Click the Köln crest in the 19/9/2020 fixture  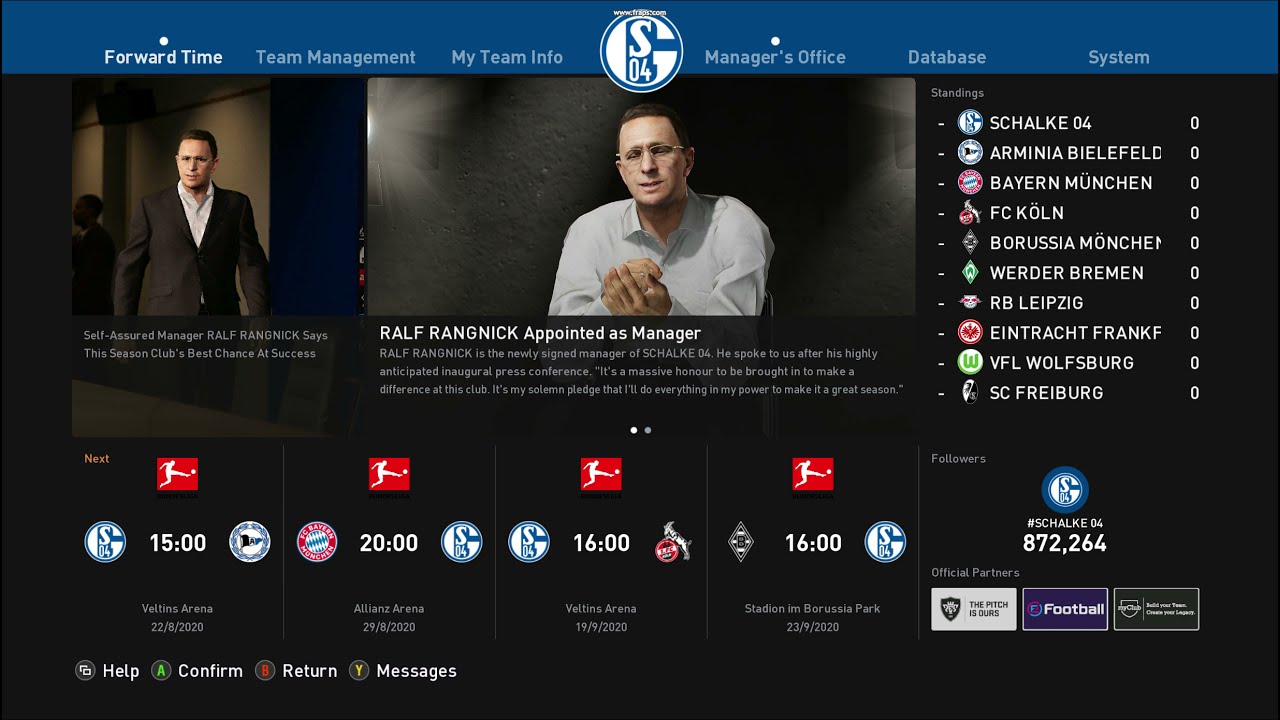[x=674, y=542]
